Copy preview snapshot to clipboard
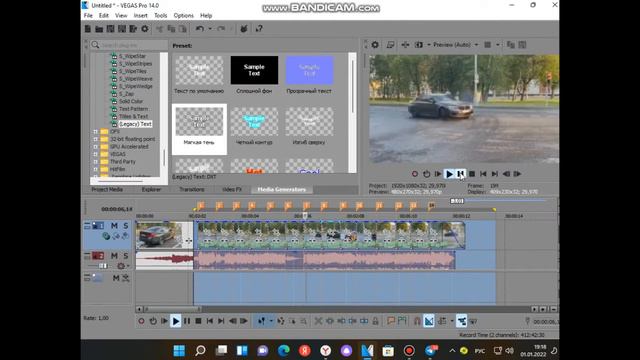640x360 pixels. coord(511,45)
